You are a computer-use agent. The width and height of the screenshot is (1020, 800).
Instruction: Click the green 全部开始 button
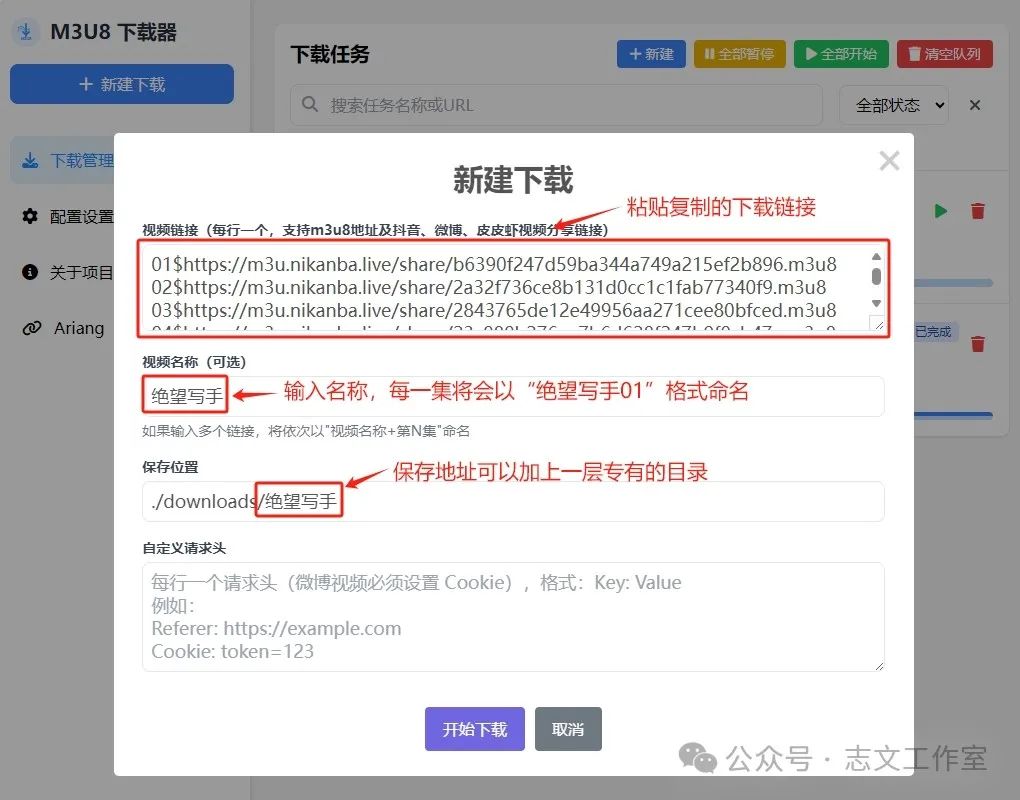pos(841,54)
